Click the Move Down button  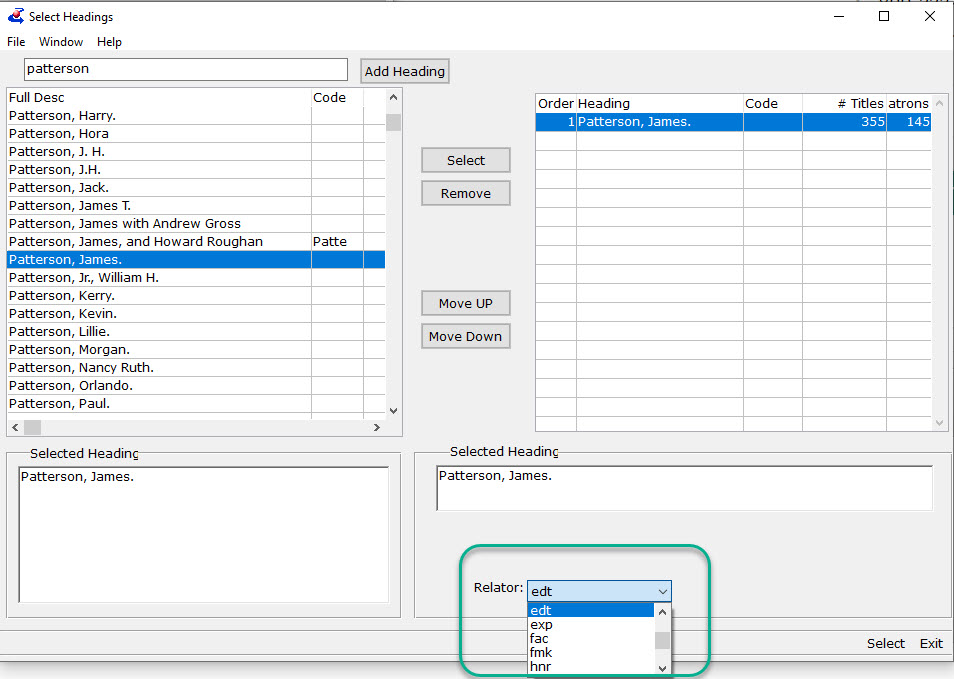click(x=465, y=336)
